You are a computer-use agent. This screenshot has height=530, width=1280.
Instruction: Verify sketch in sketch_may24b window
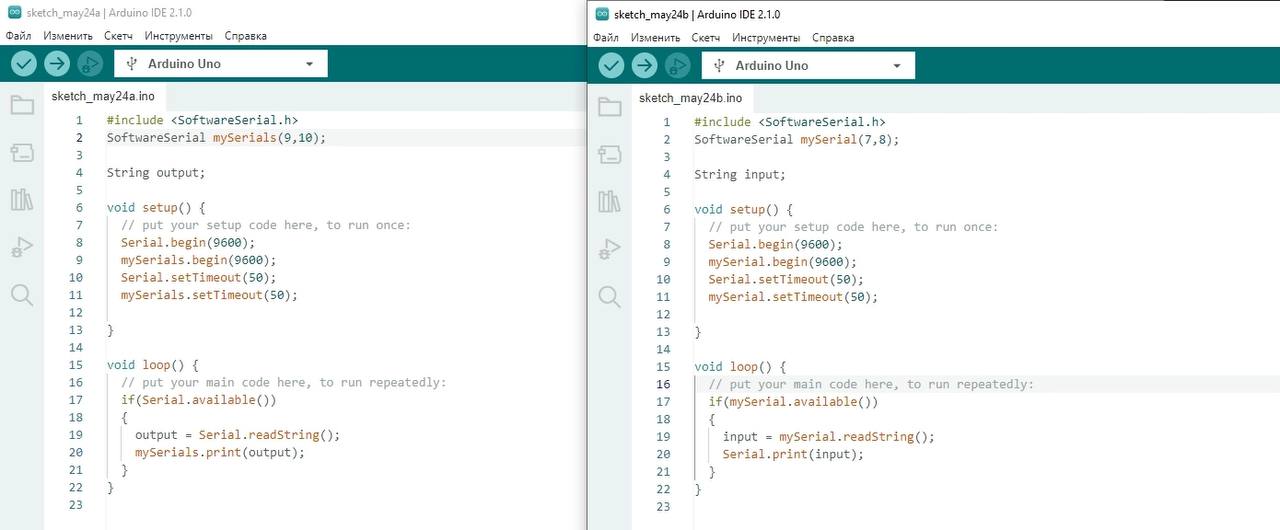pos(611,66)
